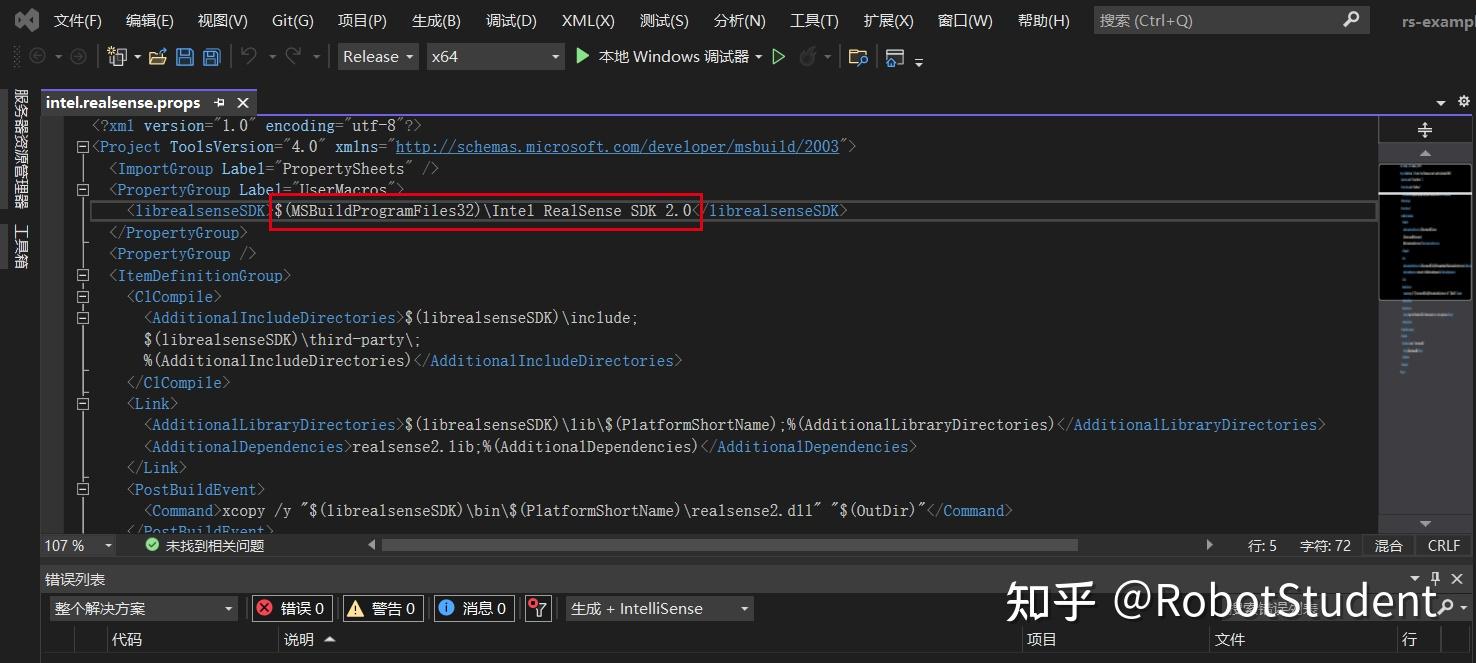
Task: Start debugging with the green play icon
Action: [583, 57]
